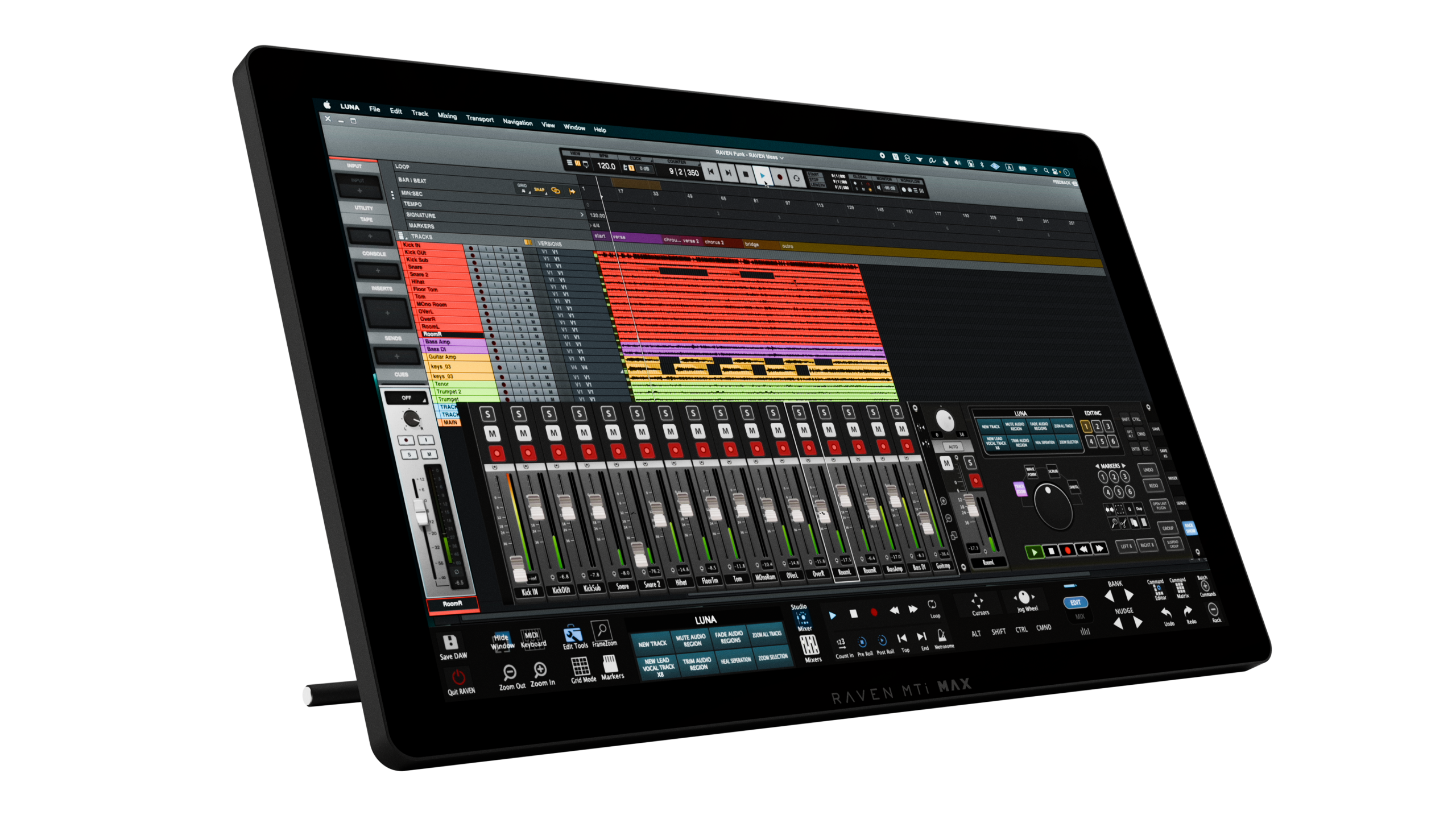Mute the Snare mixer channel
Viewport: 1456px width, 819px height.
[x=585, y=432]
